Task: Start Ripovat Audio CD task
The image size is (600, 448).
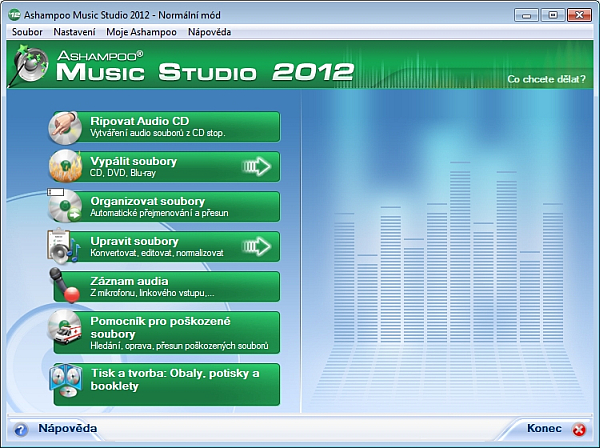Action: (x=166, y=127)
